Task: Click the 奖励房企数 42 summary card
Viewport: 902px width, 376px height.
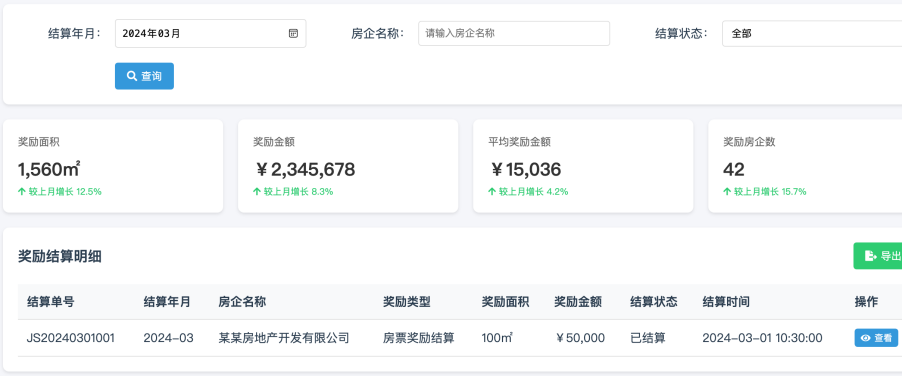Action: [805, 166]
